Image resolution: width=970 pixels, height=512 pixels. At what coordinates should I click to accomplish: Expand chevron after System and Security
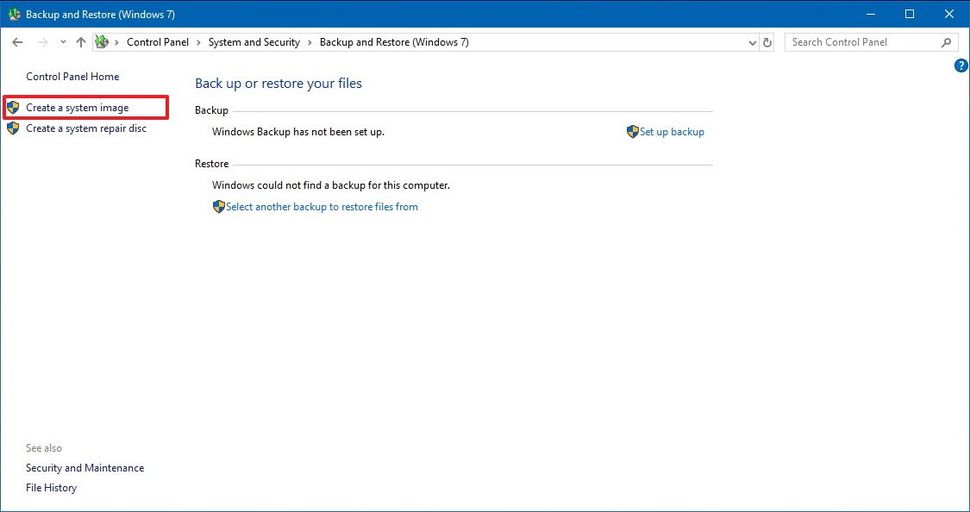click(309, 43)
